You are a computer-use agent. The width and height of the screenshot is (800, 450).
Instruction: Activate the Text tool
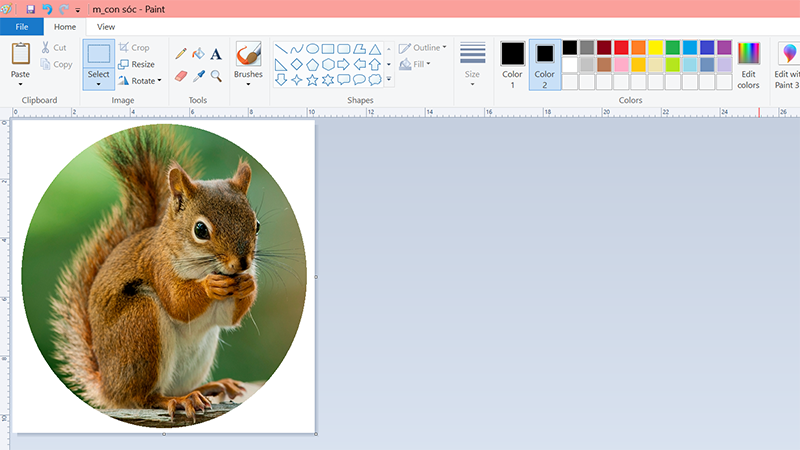216,54
